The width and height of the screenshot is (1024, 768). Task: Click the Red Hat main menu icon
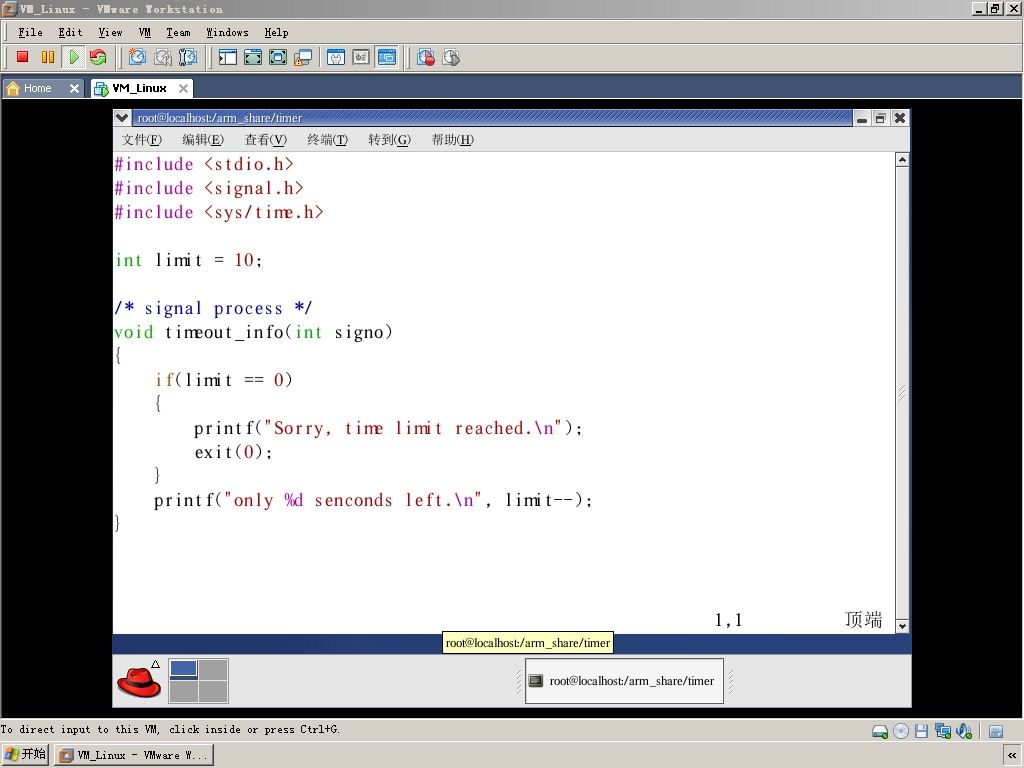[139, 680]
